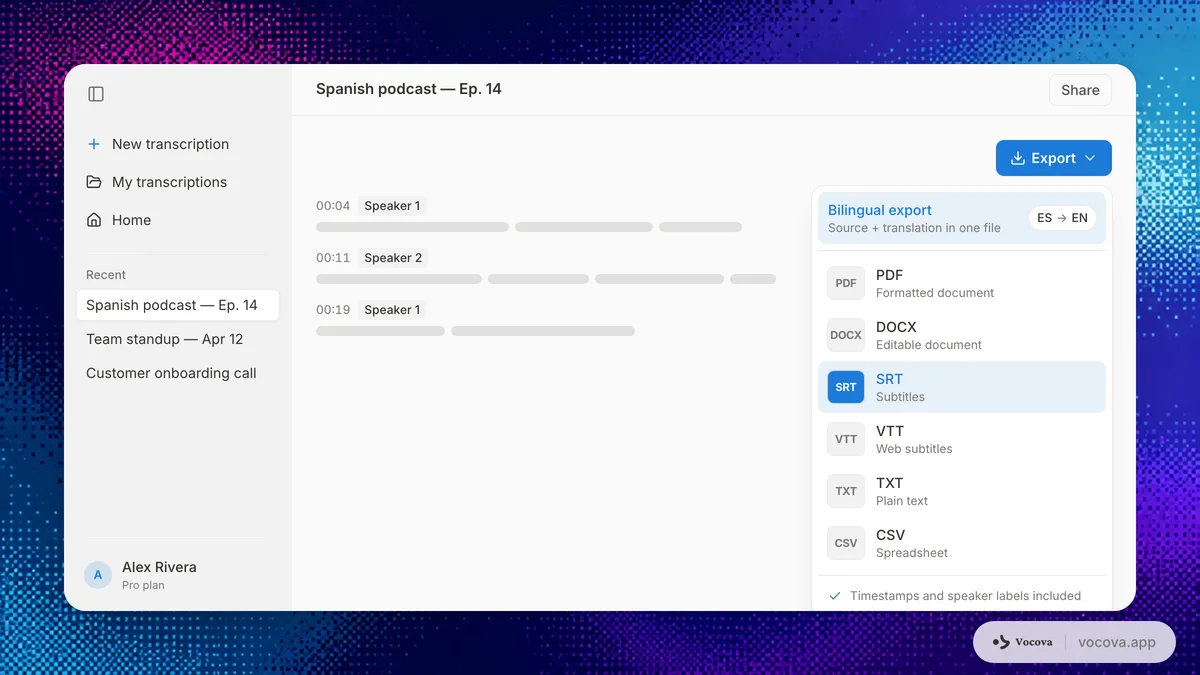The height and width of the screenshot is (675, 1200).
Task: Choose DOCX Editable document export
Action: click(962, 335)
